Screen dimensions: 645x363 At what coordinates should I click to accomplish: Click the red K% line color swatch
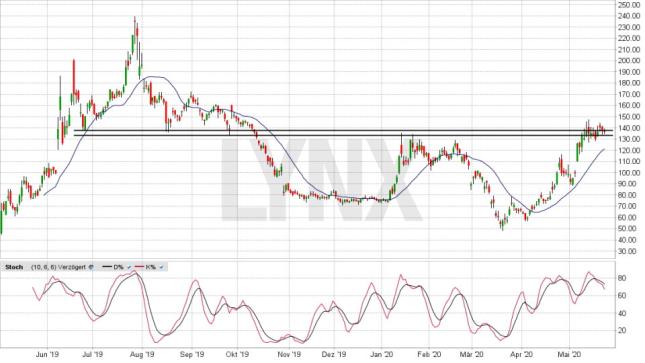pos(139,267)
